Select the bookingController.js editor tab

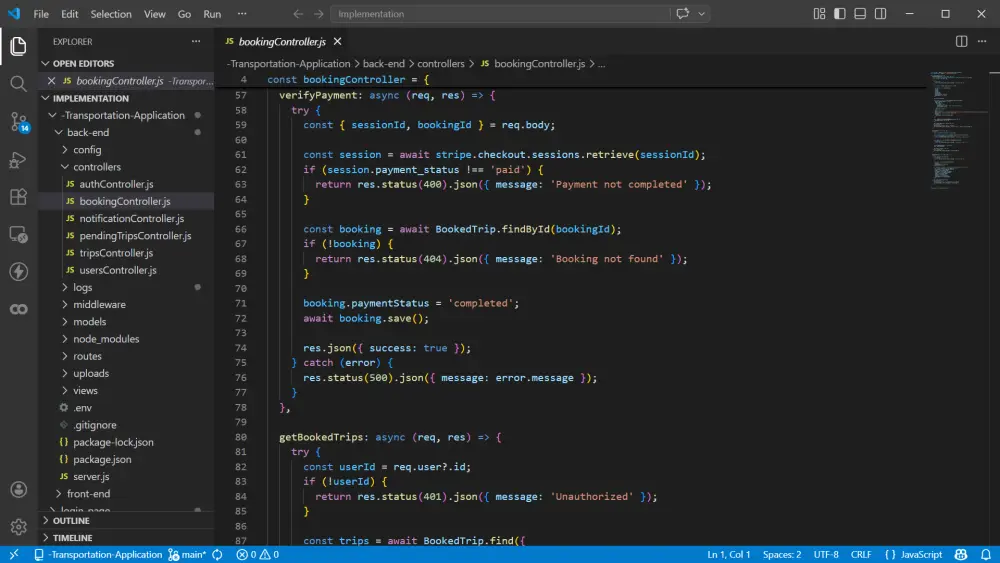tap(283, 41)
